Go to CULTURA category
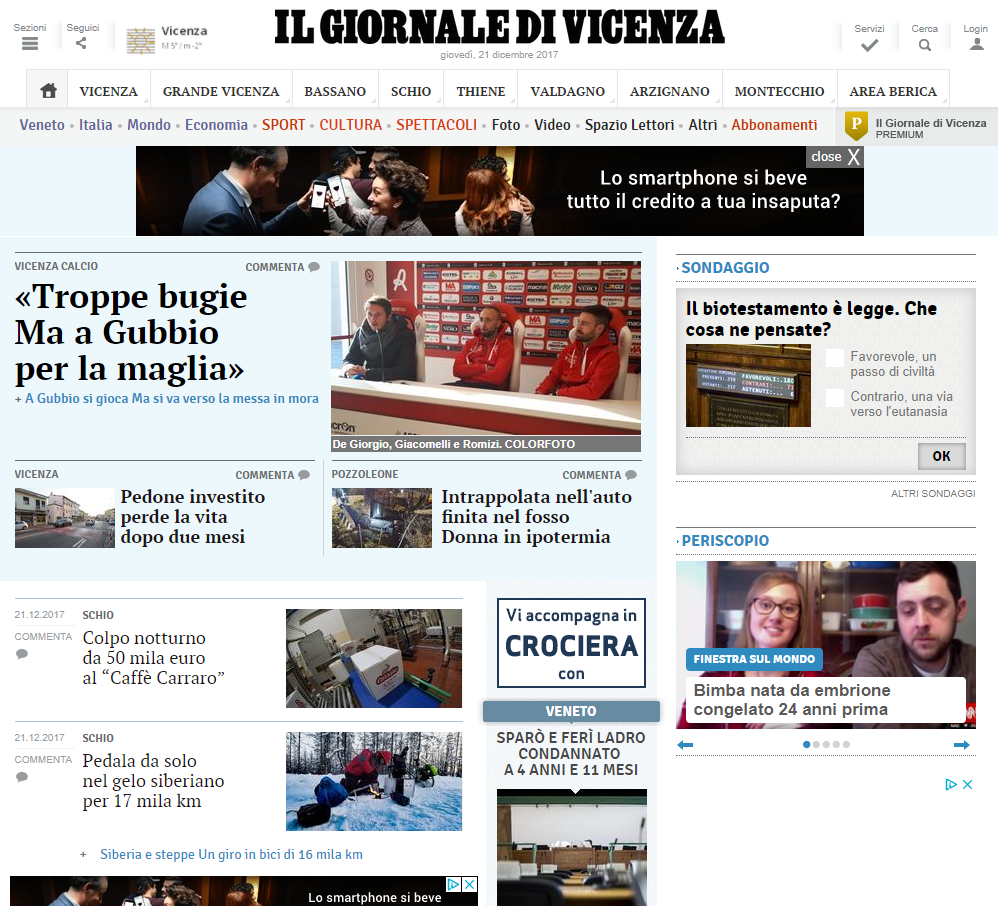The image size is (998, 906). pyautogui.click(x=351, y=125)
